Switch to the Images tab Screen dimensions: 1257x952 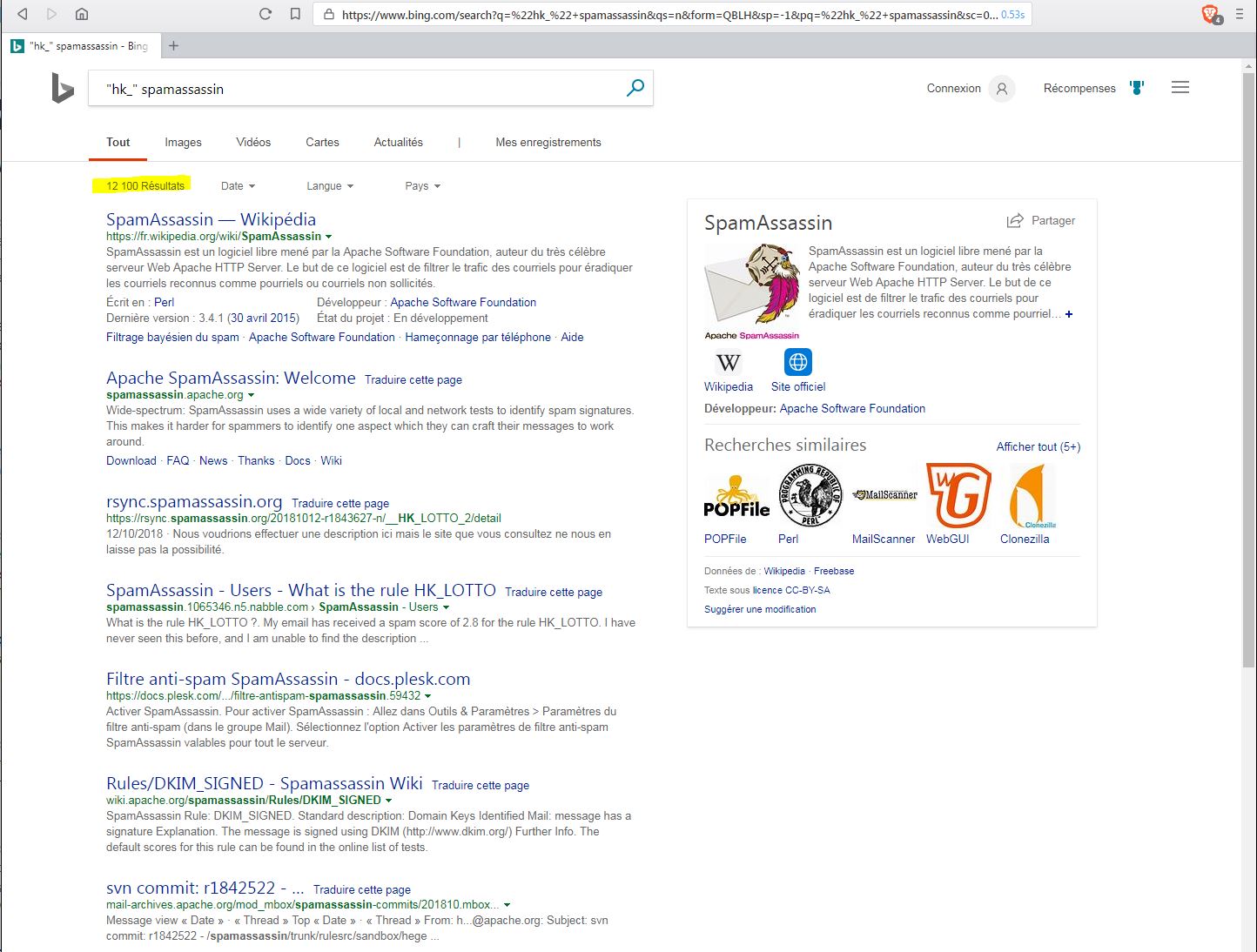[x=183, y=143]
